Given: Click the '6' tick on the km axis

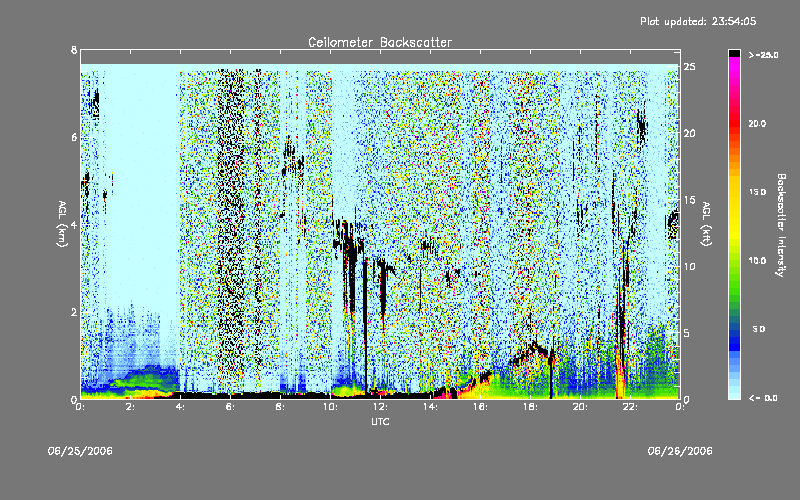Looking at the screenshot, I should (x=74, y=138).
